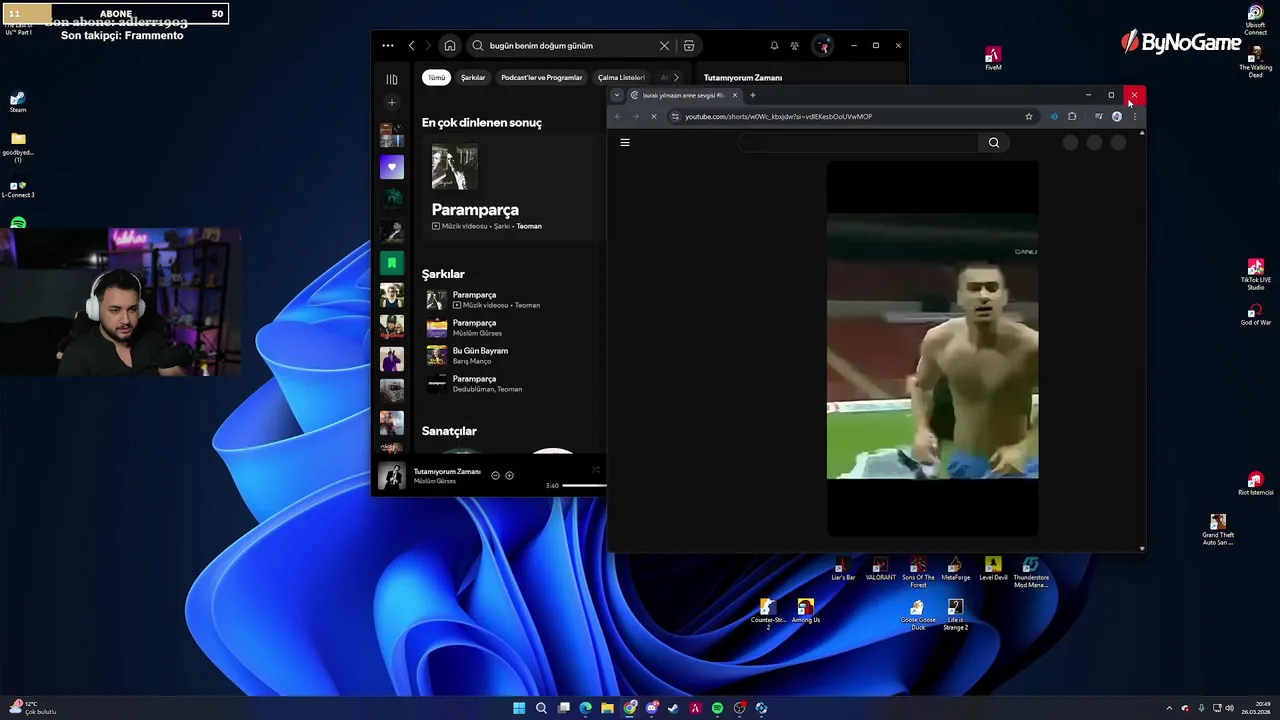This screenshot has height=720, width=1280.
Task: Add Tutamıyorum Zamanı to library plus icon
Action: [509, 475]
